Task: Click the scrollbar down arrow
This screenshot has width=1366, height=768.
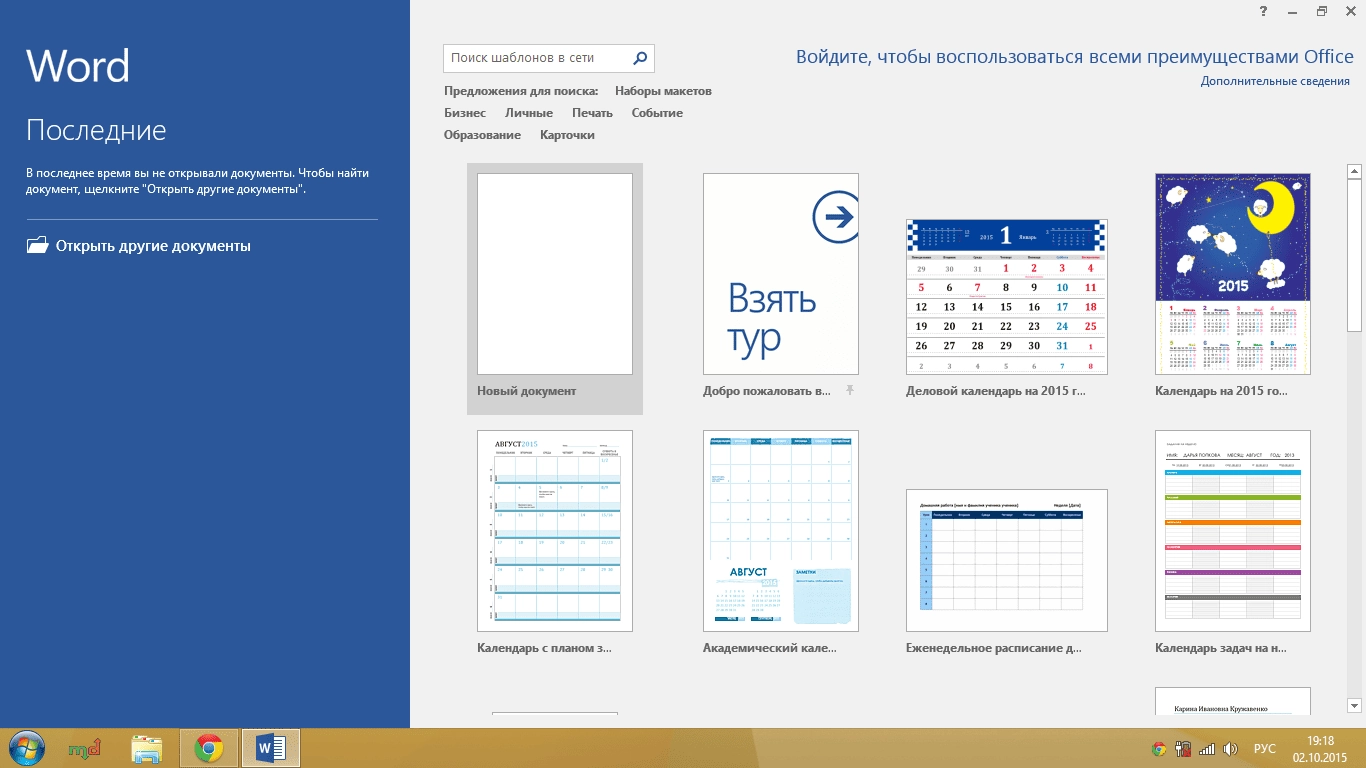Action: pos(1355,705)
